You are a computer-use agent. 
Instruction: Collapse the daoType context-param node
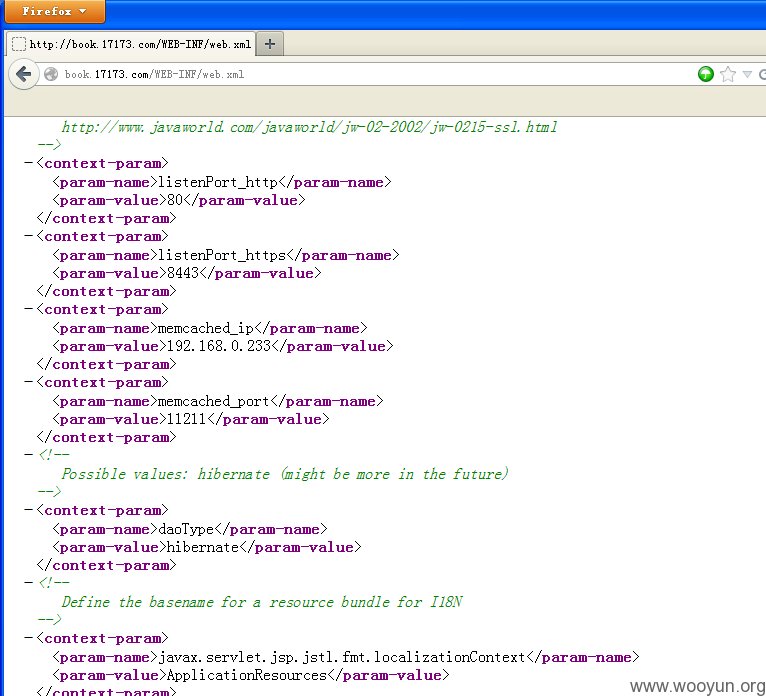[28, 510]
